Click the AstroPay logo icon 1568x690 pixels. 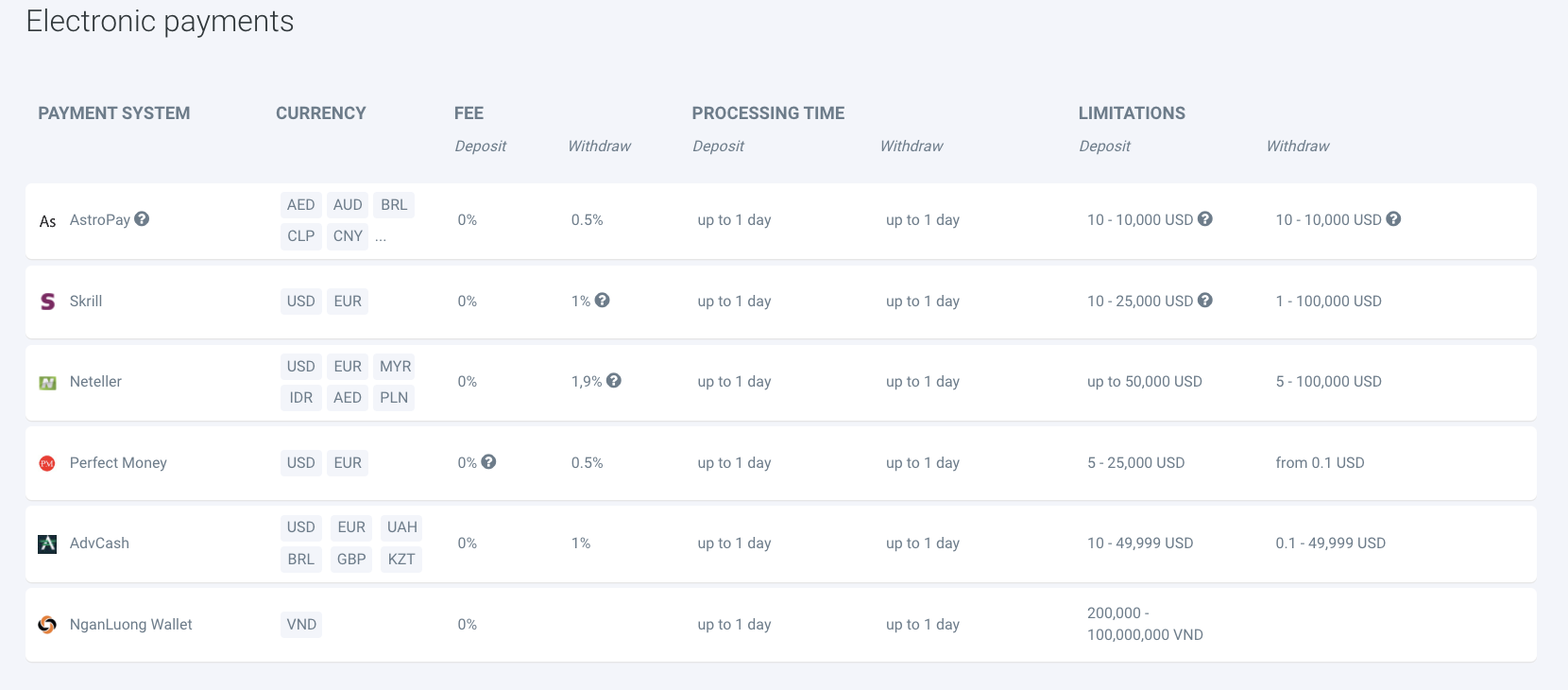47,221
